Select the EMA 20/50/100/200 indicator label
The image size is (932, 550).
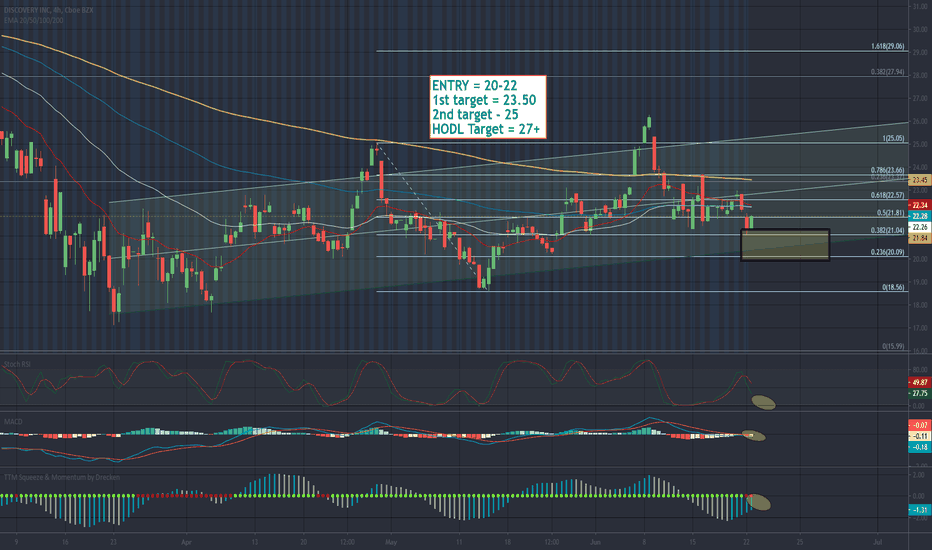pos(33,20)
